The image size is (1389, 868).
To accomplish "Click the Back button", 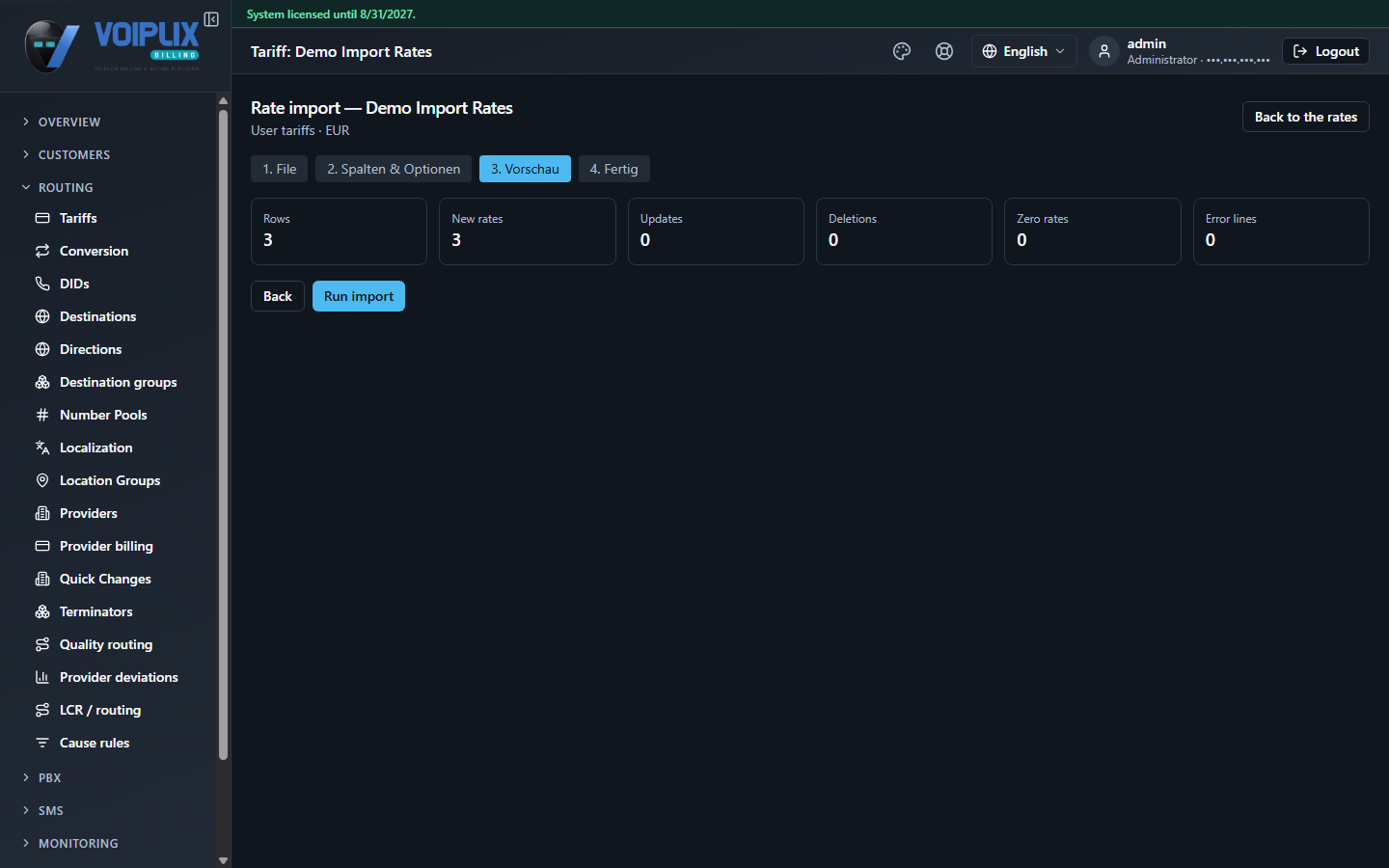I will pos(278,296).
